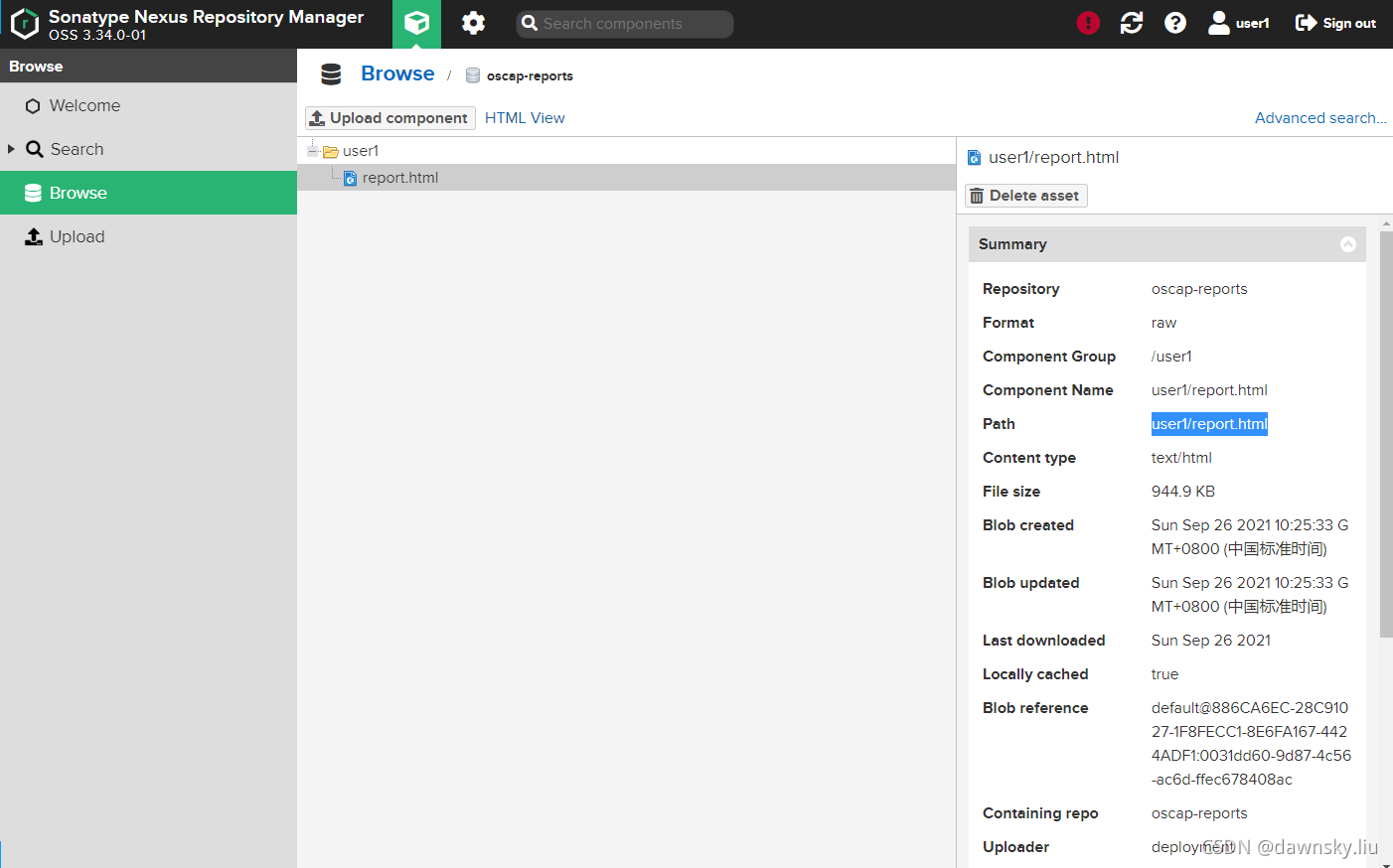The width and height of the screenshot is (1393, 868).
Task: Open the user1 account menu
Action: pyautogui.click(x=1239, y=23)
